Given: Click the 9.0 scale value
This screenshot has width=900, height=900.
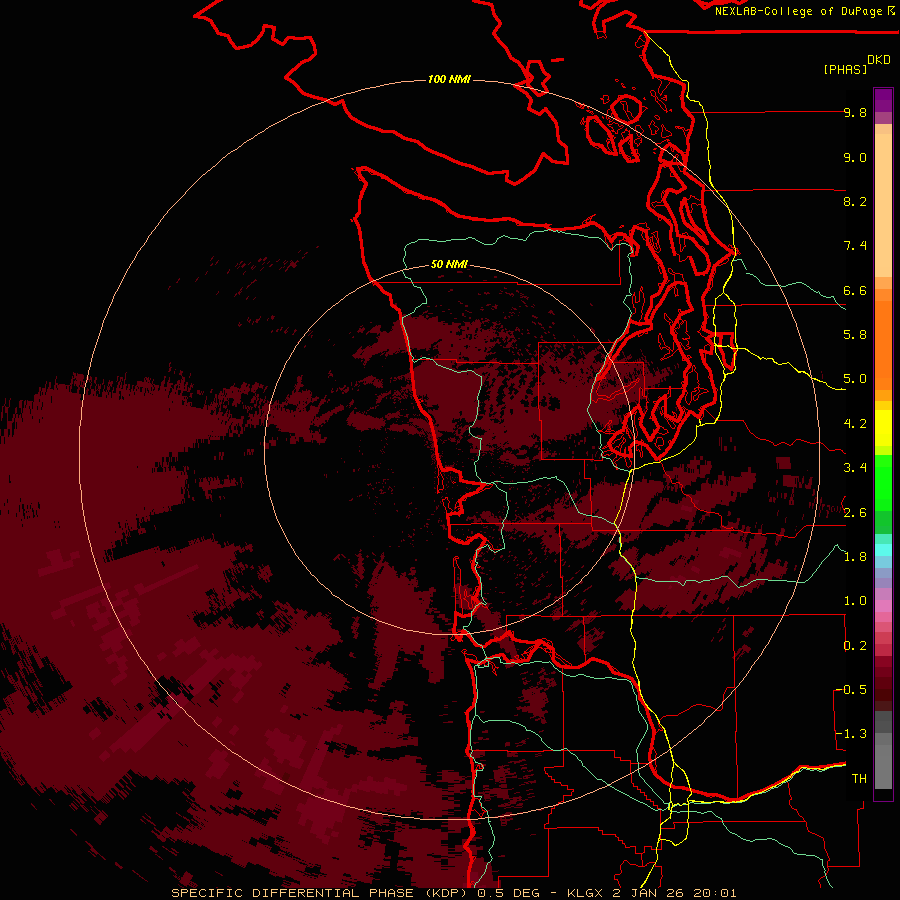Looking at the screenshot, I should [x=855, y=157].
